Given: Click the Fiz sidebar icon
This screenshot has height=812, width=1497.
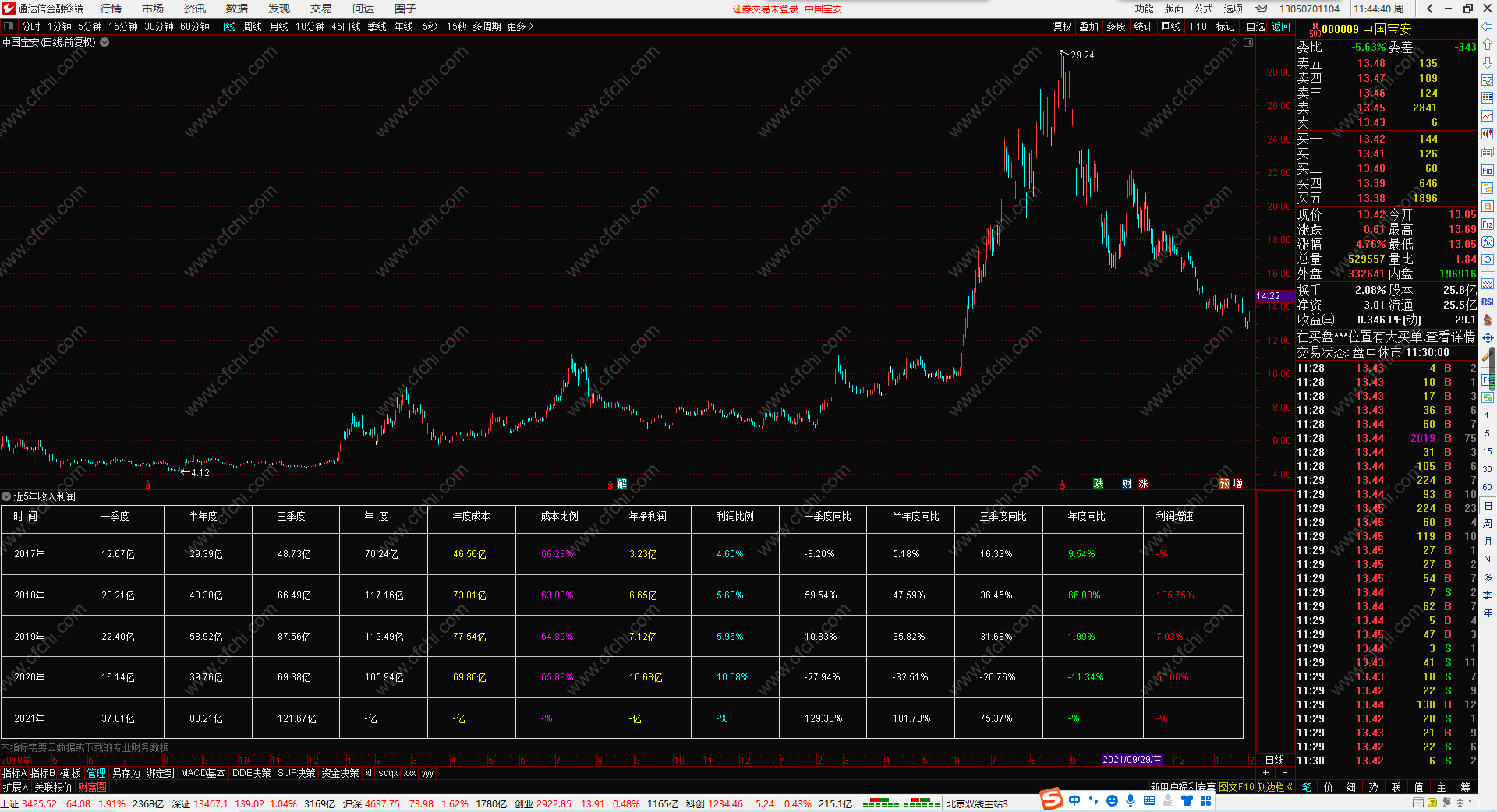Looking at the screenshot, I should tap(1488, 224).
